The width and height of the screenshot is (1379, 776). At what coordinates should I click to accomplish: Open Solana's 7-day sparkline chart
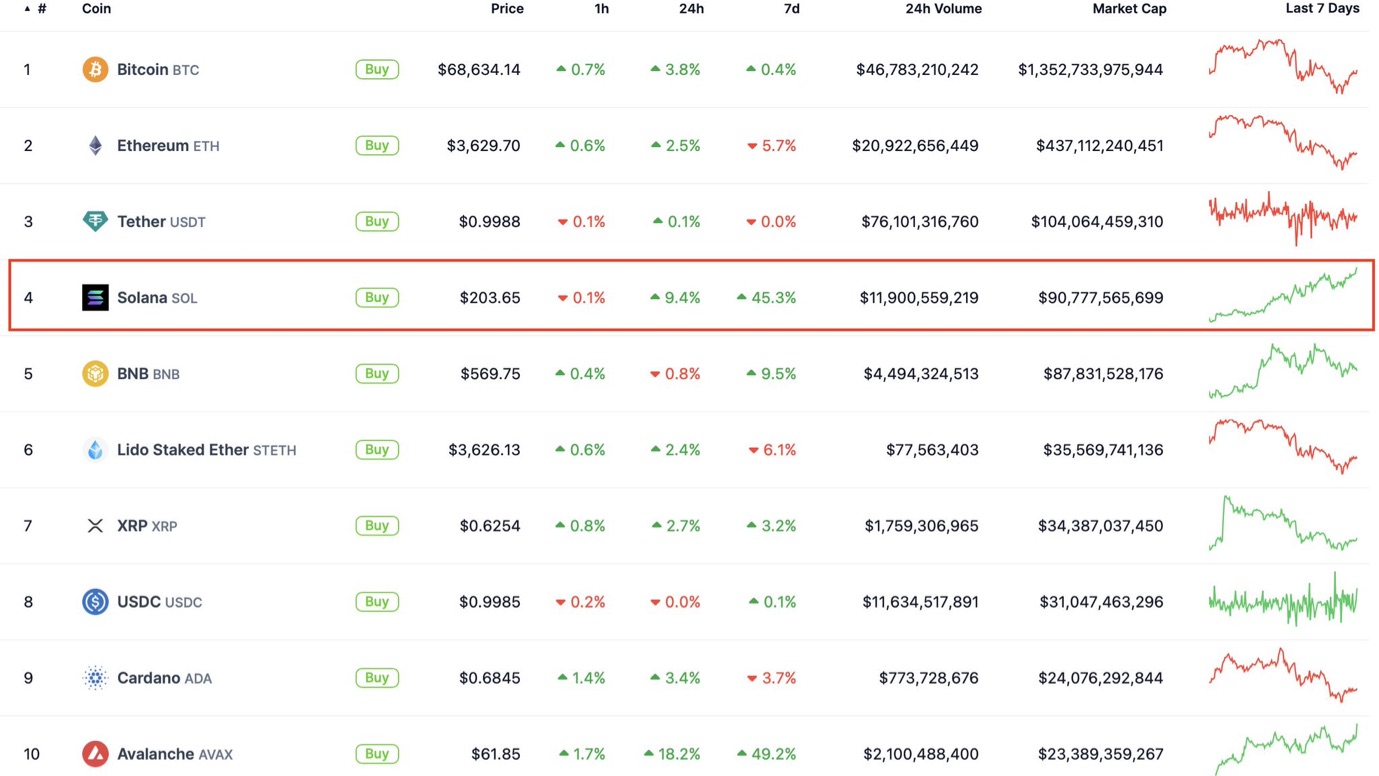[1283, 296]
